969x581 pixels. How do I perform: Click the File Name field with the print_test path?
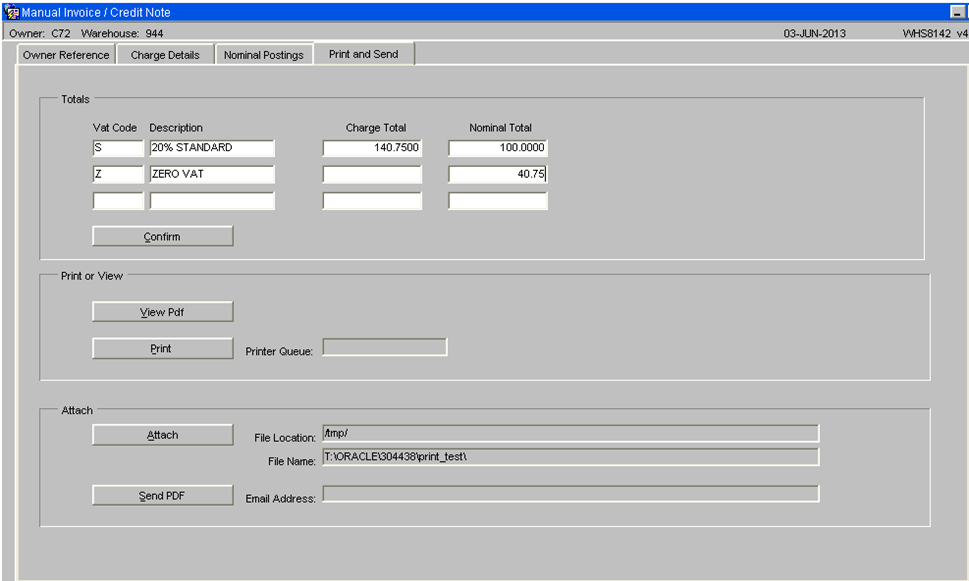click(570, 457)
